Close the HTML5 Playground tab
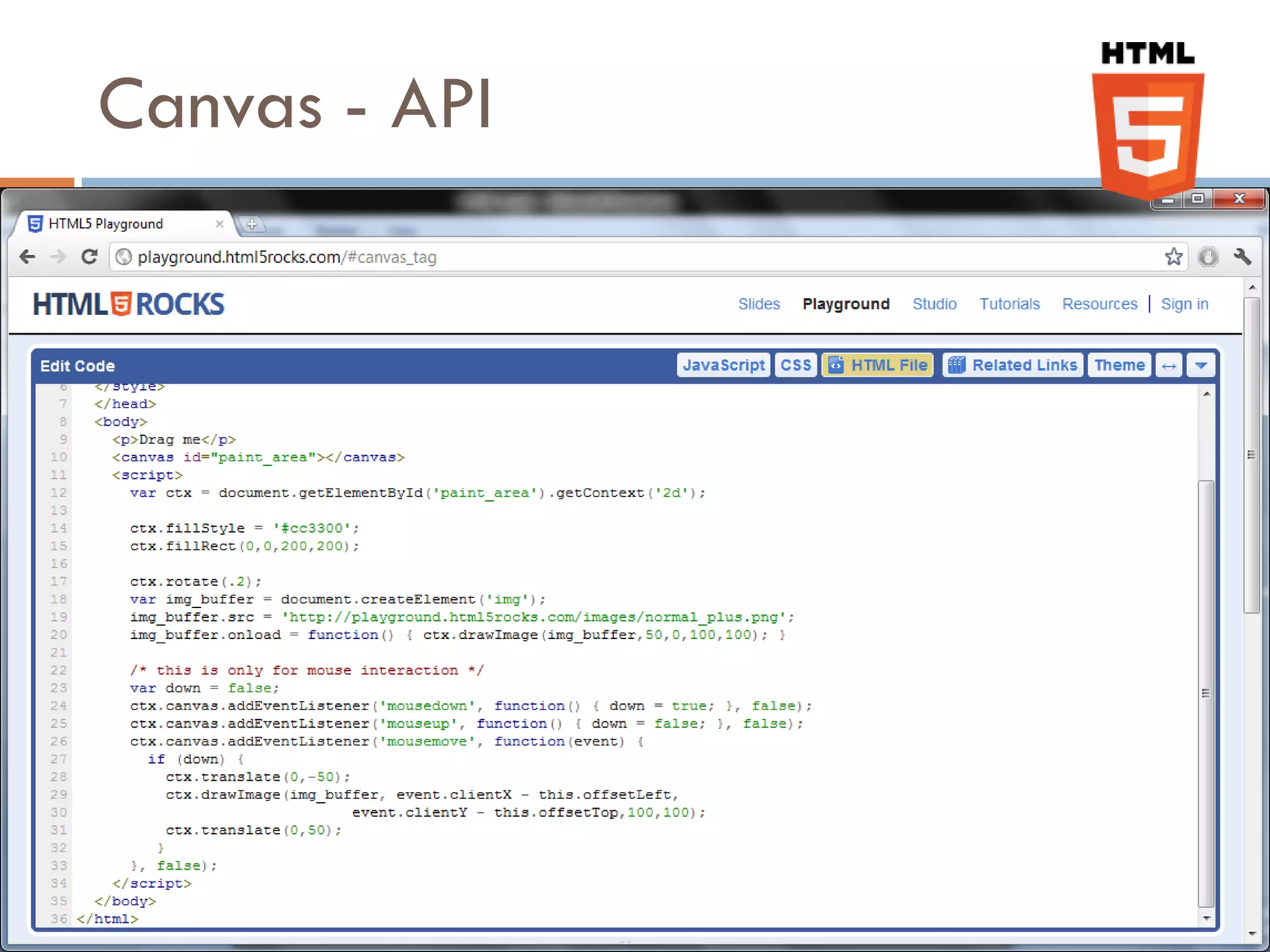Image resolution: width=1270 pixels, height=952 pixels. [220, 224]
